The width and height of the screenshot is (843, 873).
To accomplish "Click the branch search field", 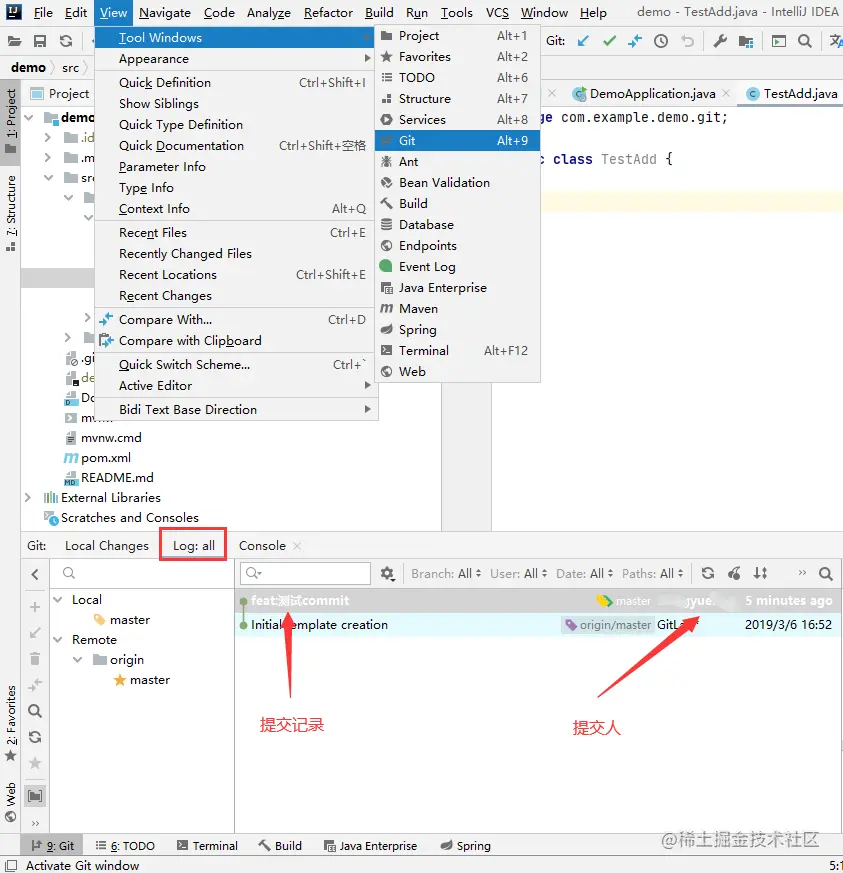I will [x=142, y=573].
